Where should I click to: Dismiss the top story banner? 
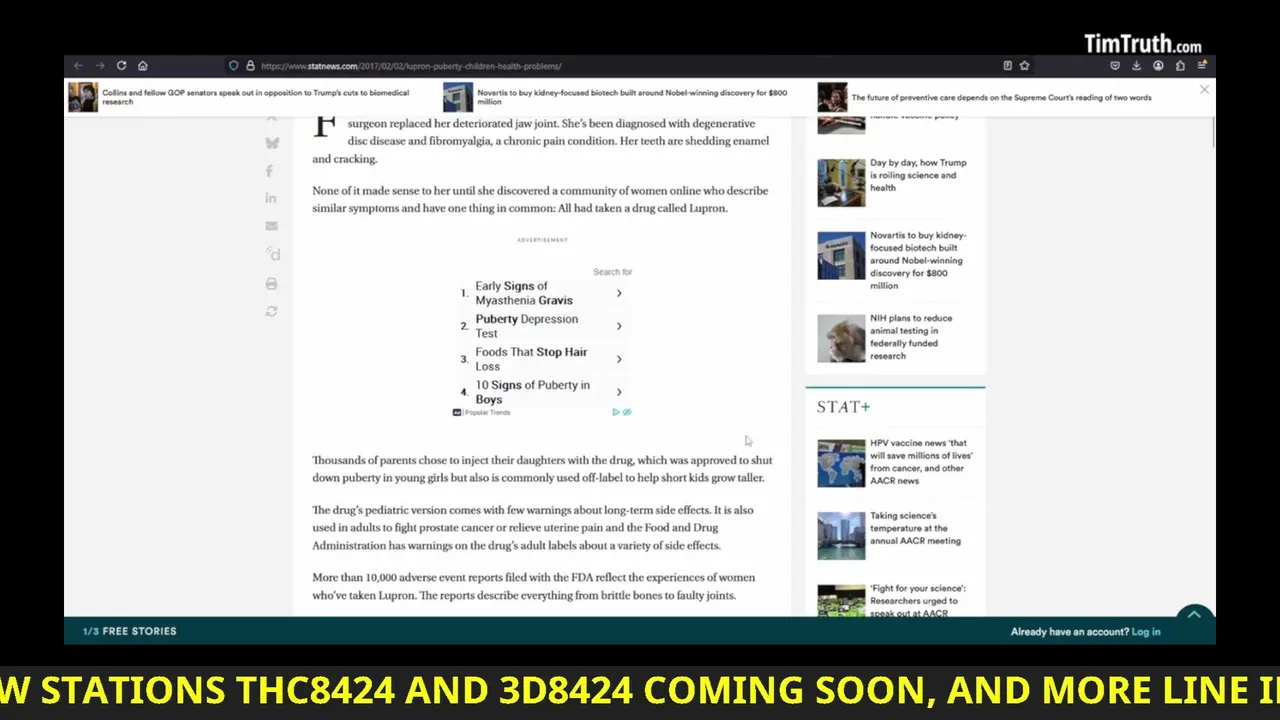coord(1204,90)
